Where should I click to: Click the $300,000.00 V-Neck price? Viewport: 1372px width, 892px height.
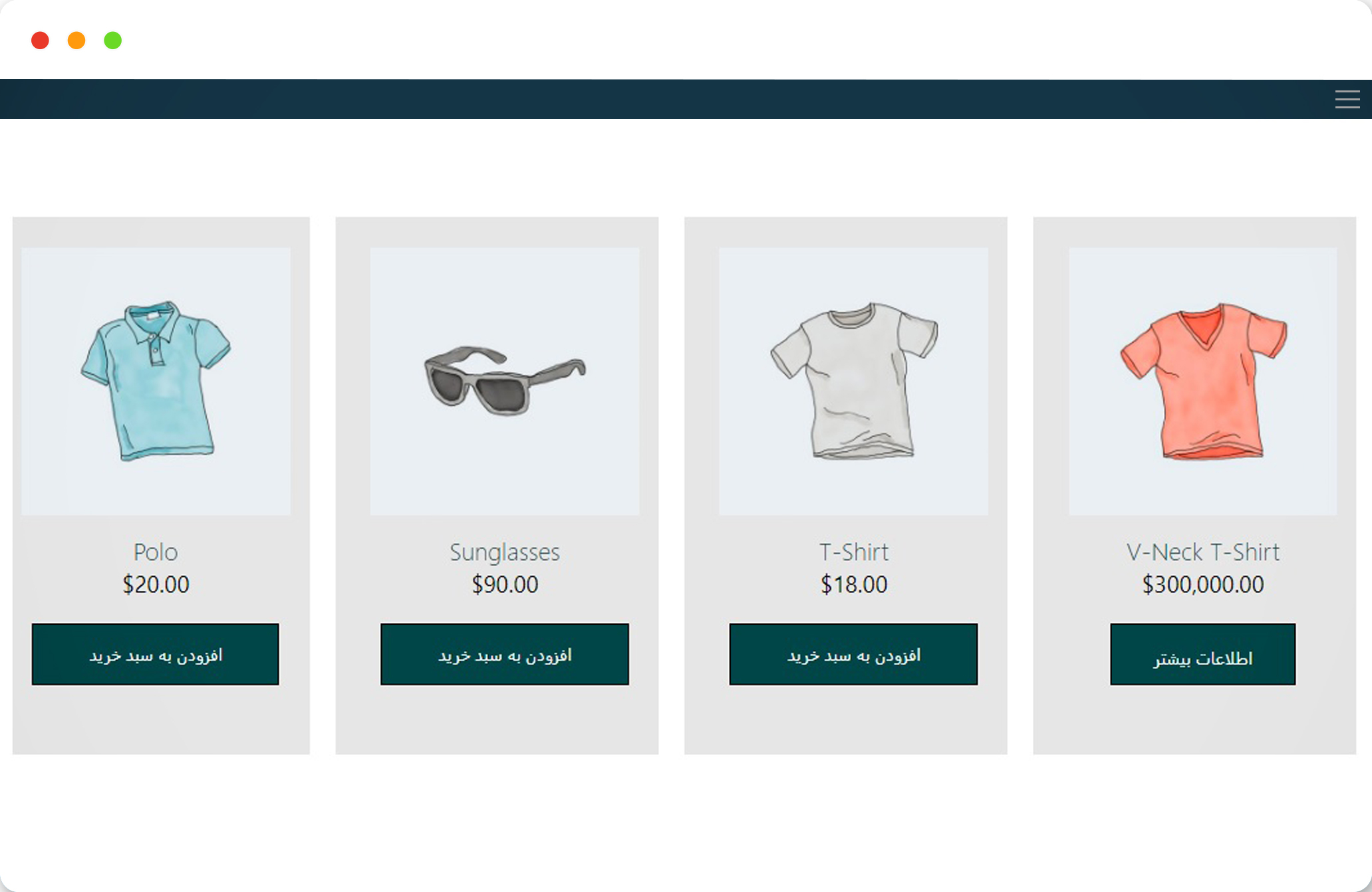pyautogui.click(x=1202, y=584)
